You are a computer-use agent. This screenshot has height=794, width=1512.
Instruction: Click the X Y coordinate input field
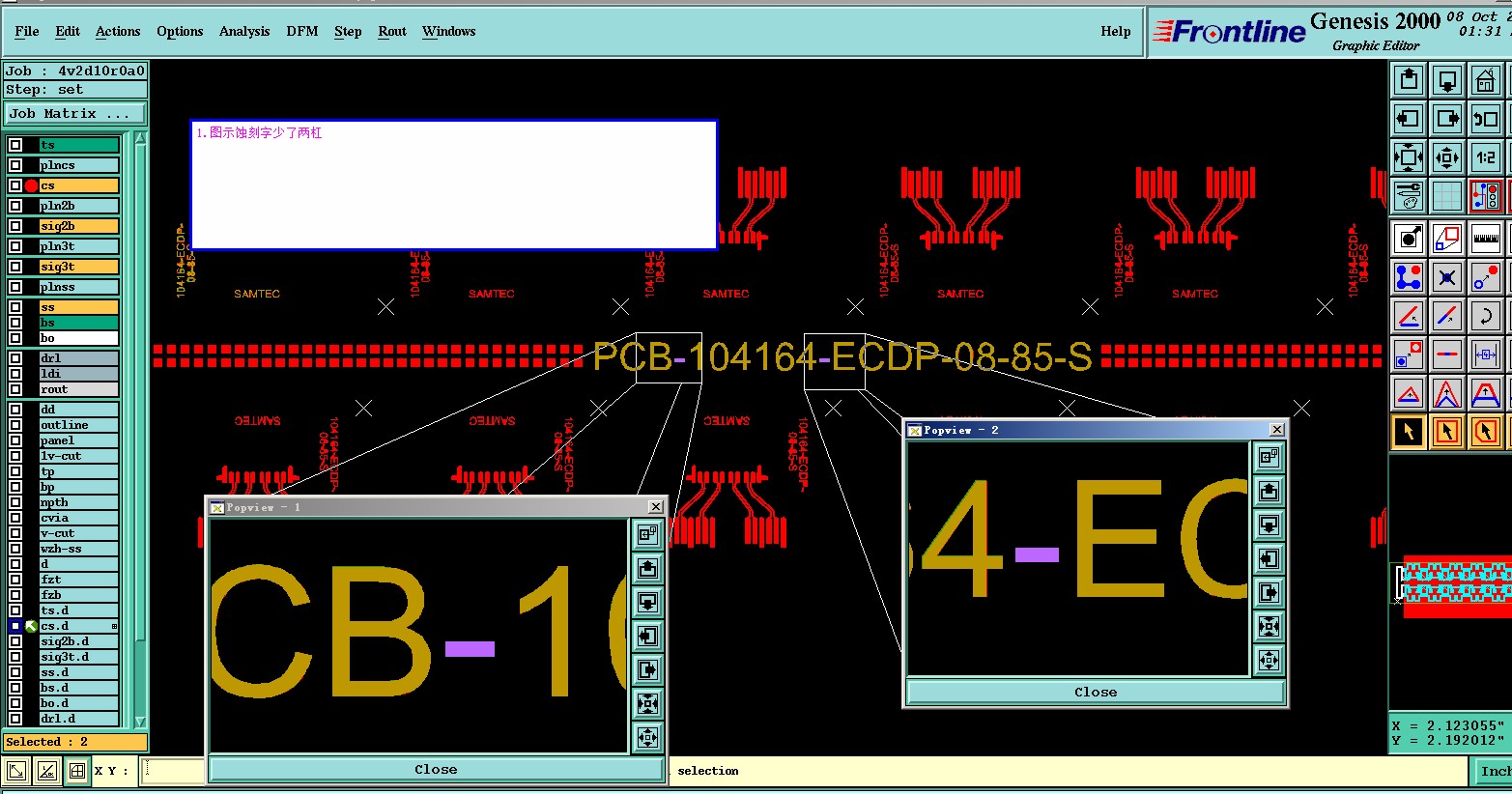point(172,771)
